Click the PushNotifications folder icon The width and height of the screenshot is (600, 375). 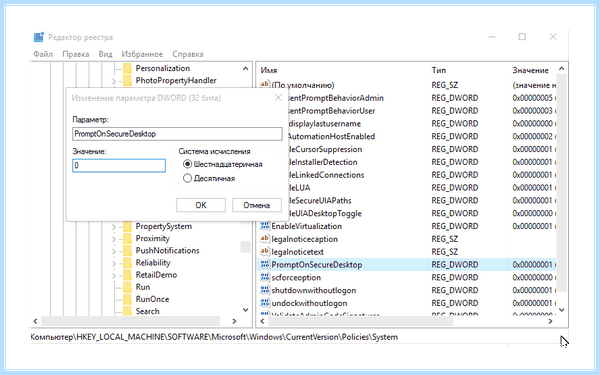point(127,251)
